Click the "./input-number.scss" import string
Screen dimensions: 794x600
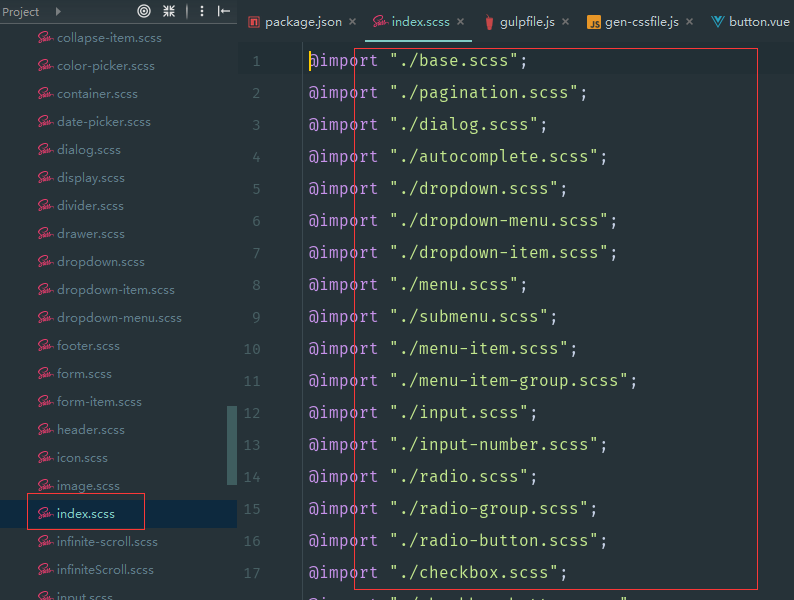[x=494, y=445]
